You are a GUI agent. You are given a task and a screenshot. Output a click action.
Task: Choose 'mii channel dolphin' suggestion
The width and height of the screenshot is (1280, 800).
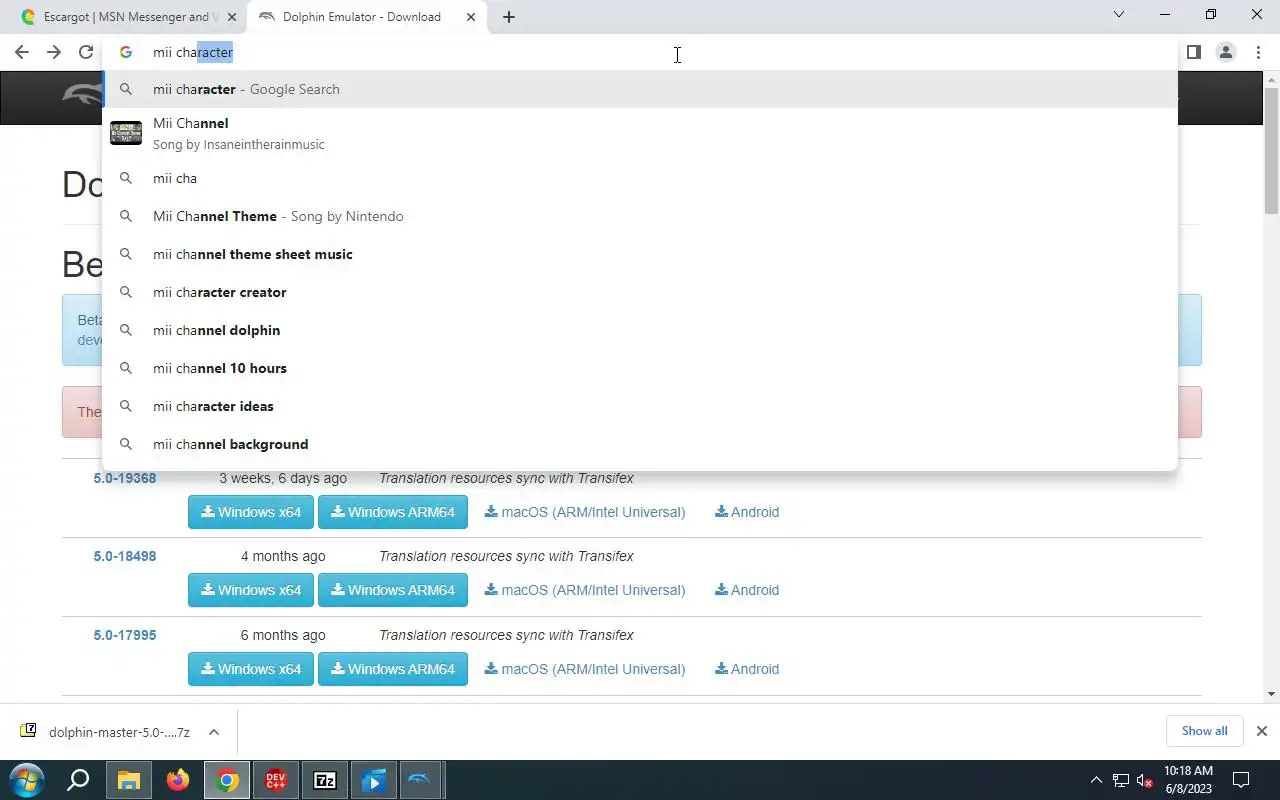640,330
